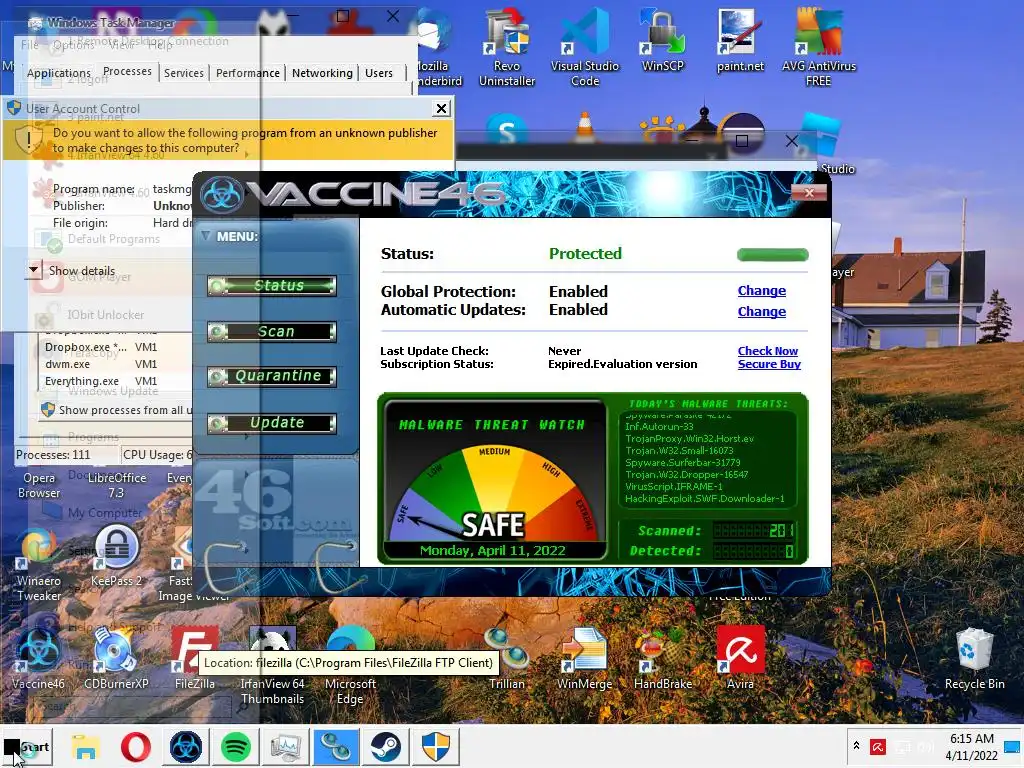Open Spotify from taskbar
Viewport: 1024px width, 768px height.
236,746
